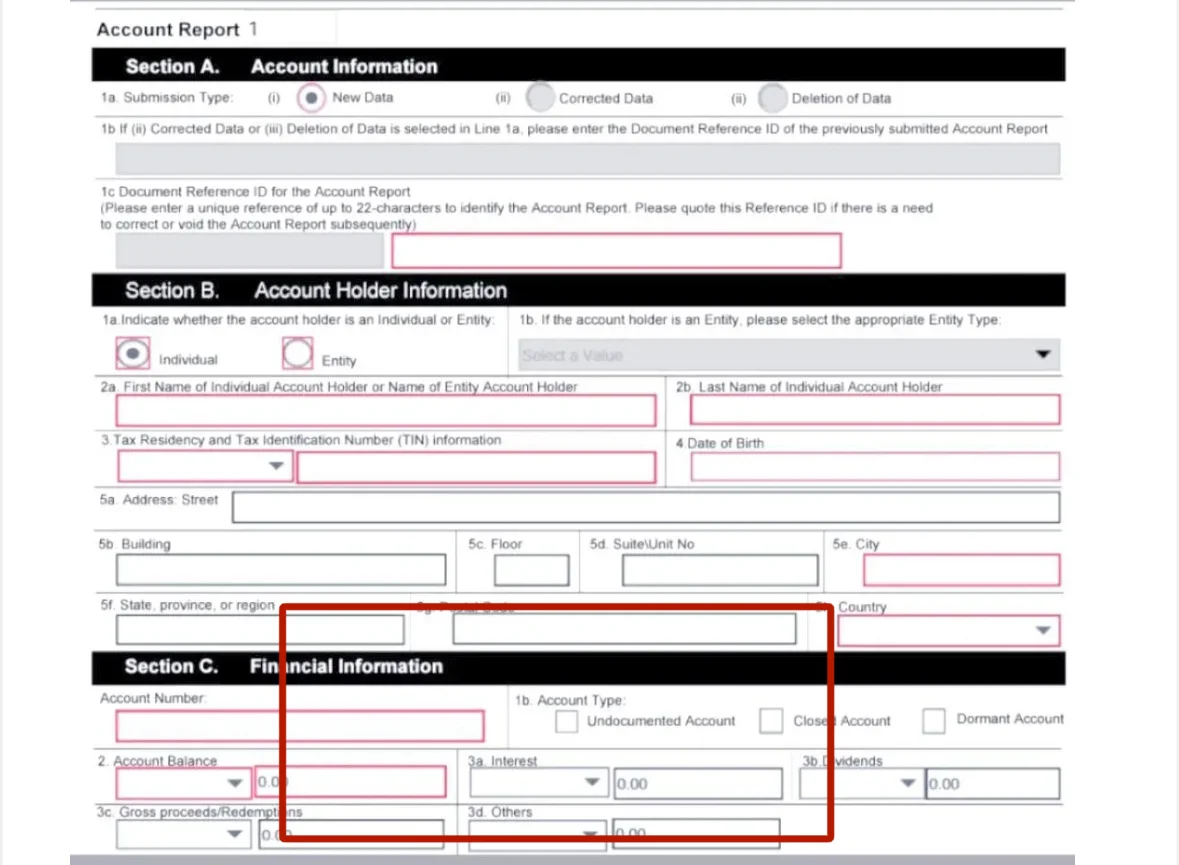Select the Deletion of Data radio button
The height and width of the screenshot is (865, 1179).
[x=772, y=98]
